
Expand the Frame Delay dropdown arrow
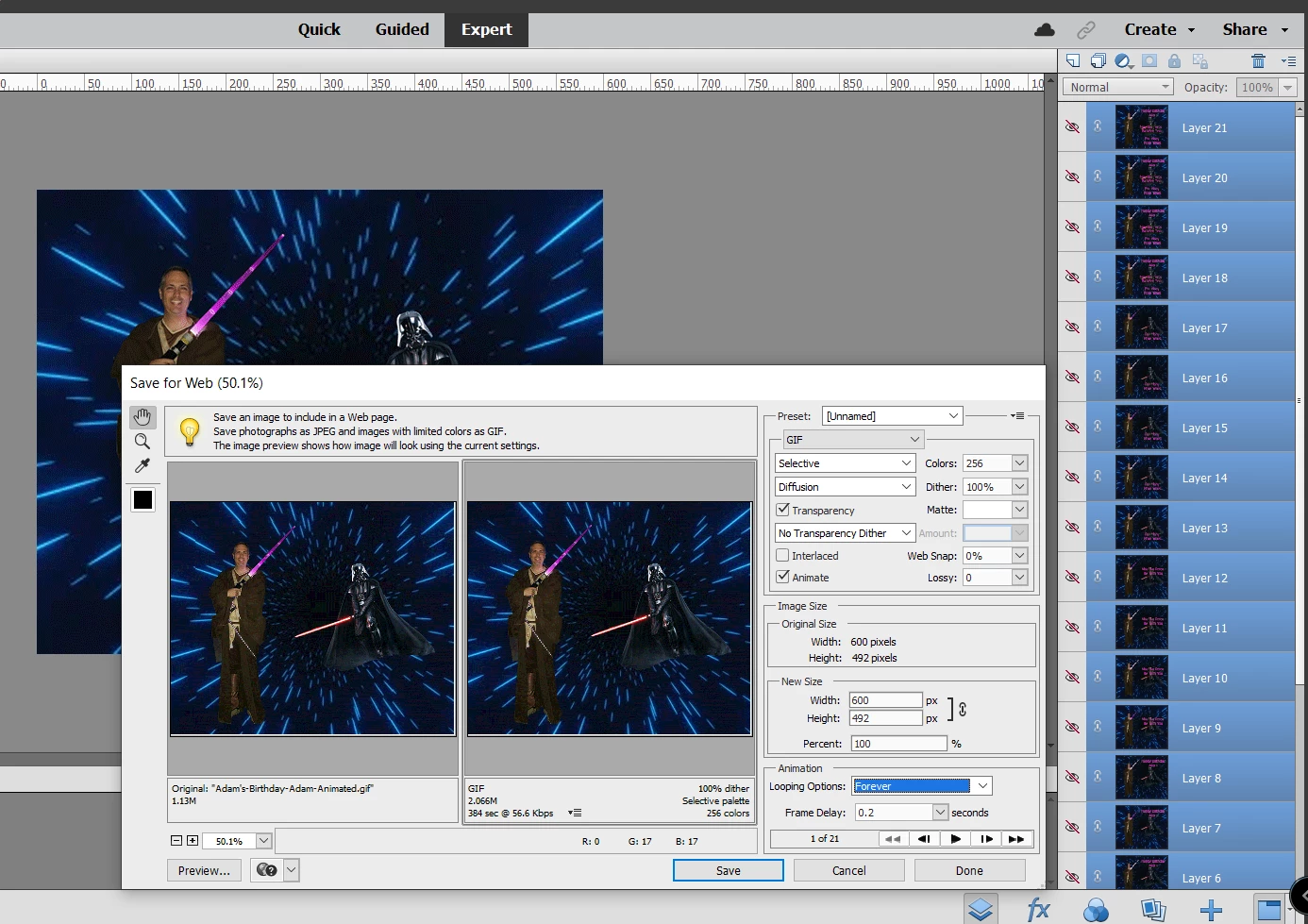point(940,813)
